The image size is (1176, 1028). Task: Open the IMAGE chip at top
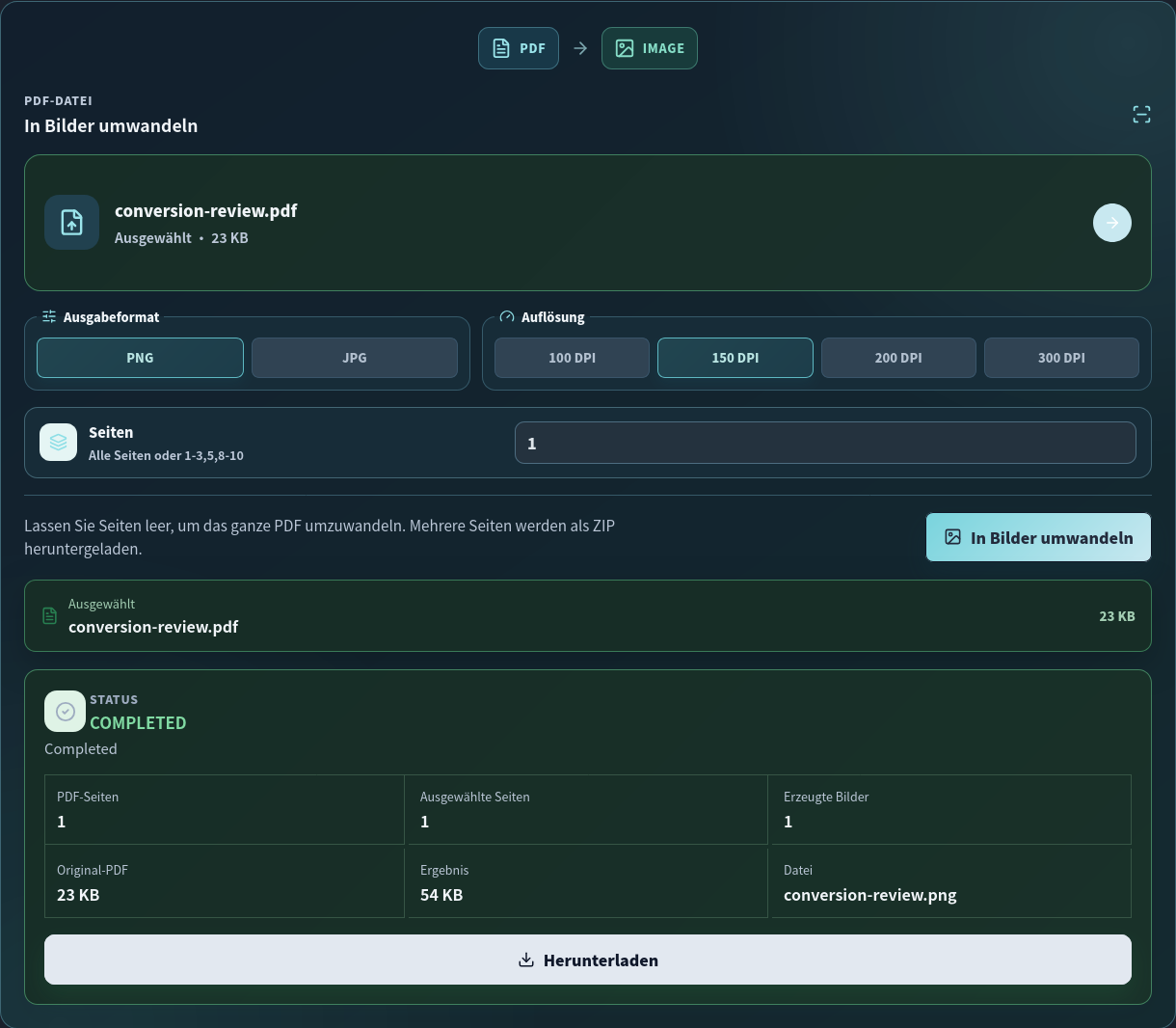tap(650, 48)
